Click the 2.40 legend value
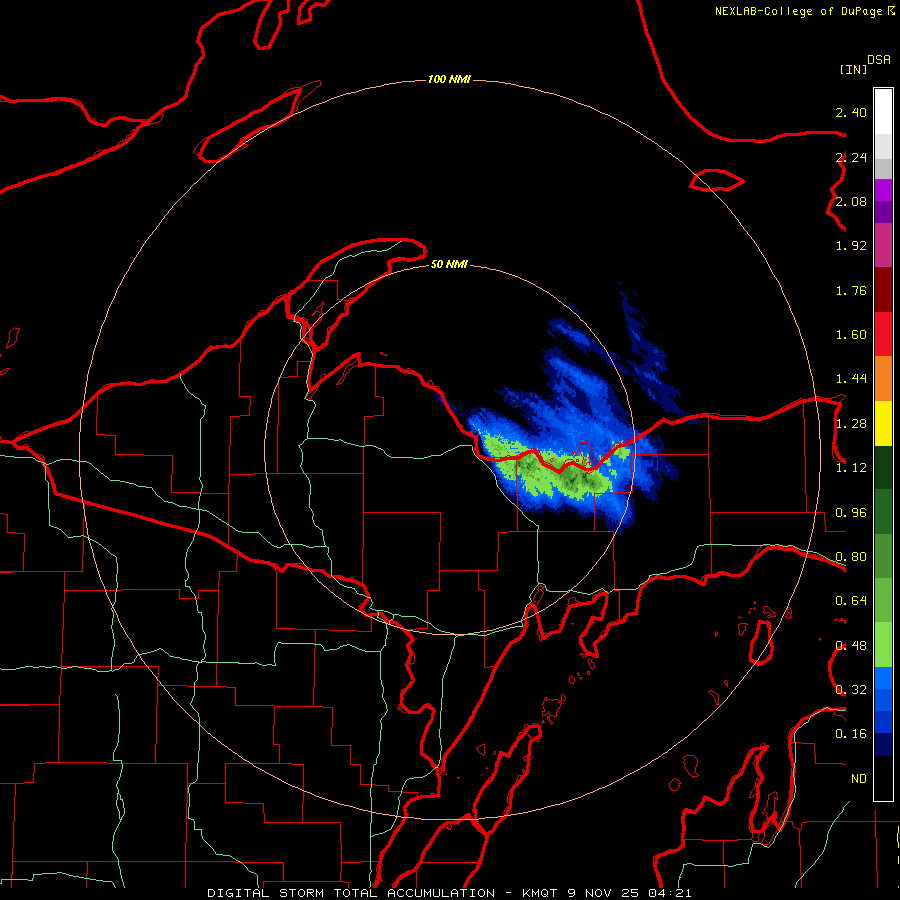 [851, 112]
